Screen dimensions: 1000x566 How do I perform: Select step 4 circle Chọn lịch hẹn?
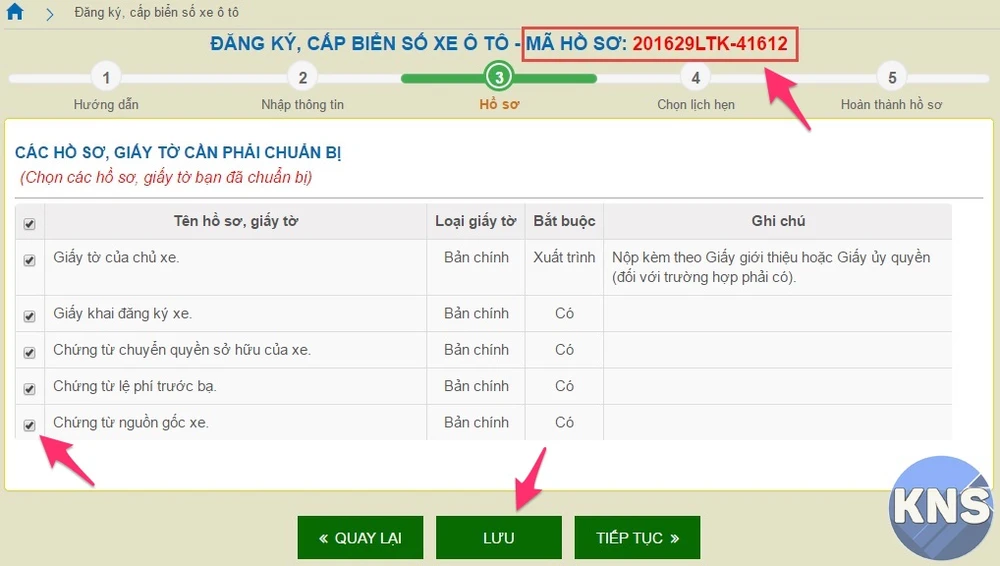point(696,78)
